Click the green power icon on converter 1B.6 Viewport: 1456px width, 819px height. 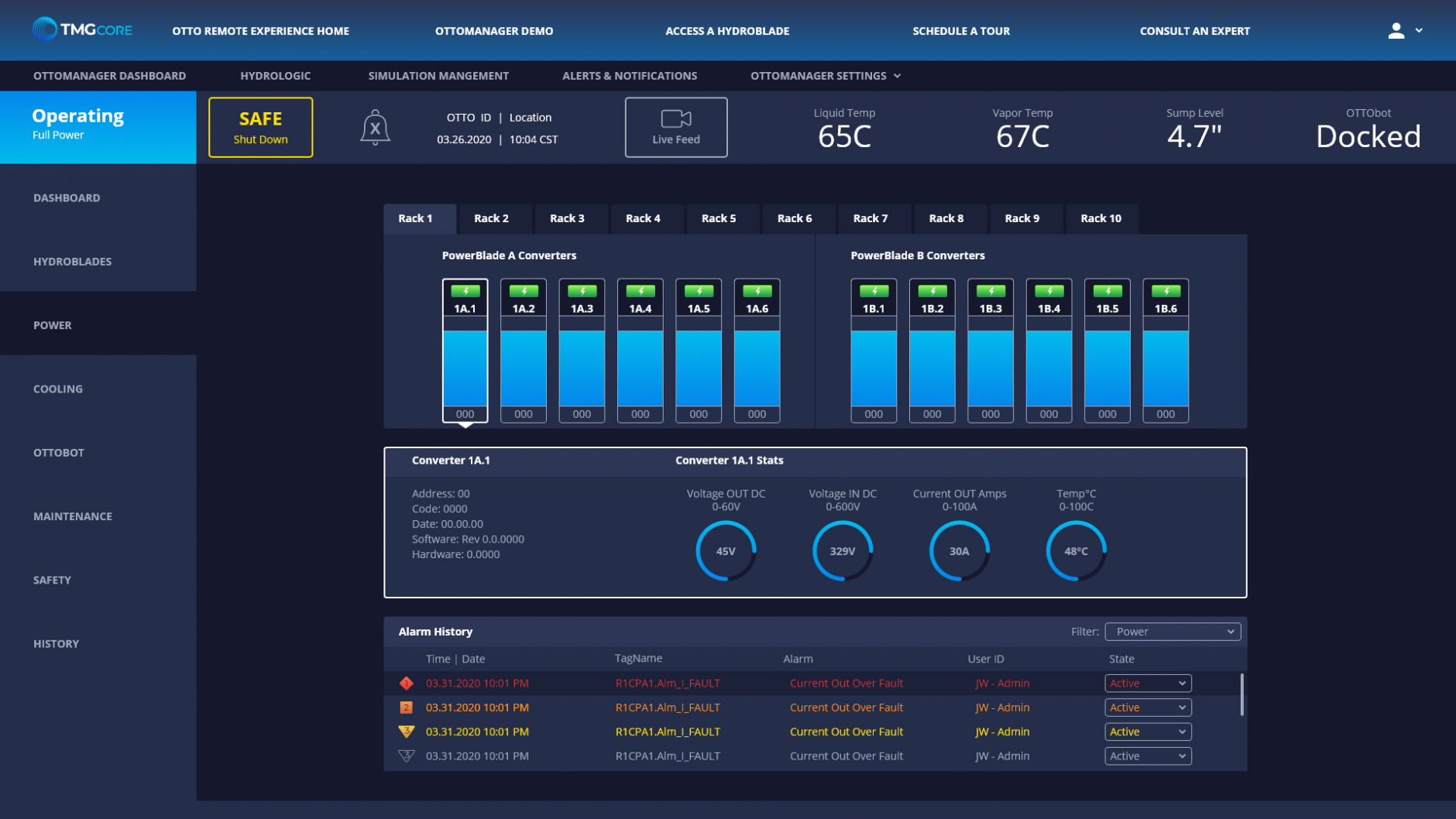tap(1166, 291)
